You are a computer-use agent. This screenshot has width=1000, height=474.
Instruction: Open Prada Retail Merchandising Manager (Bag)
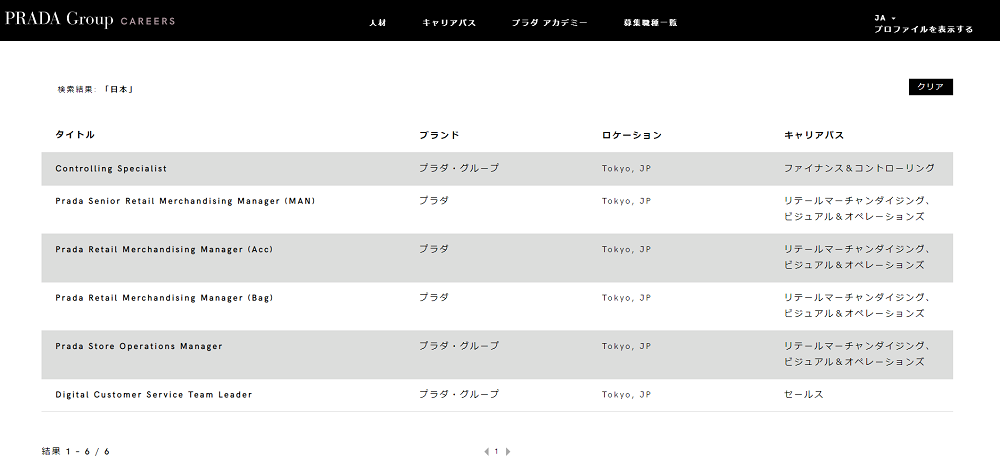[x=164, y=298]
